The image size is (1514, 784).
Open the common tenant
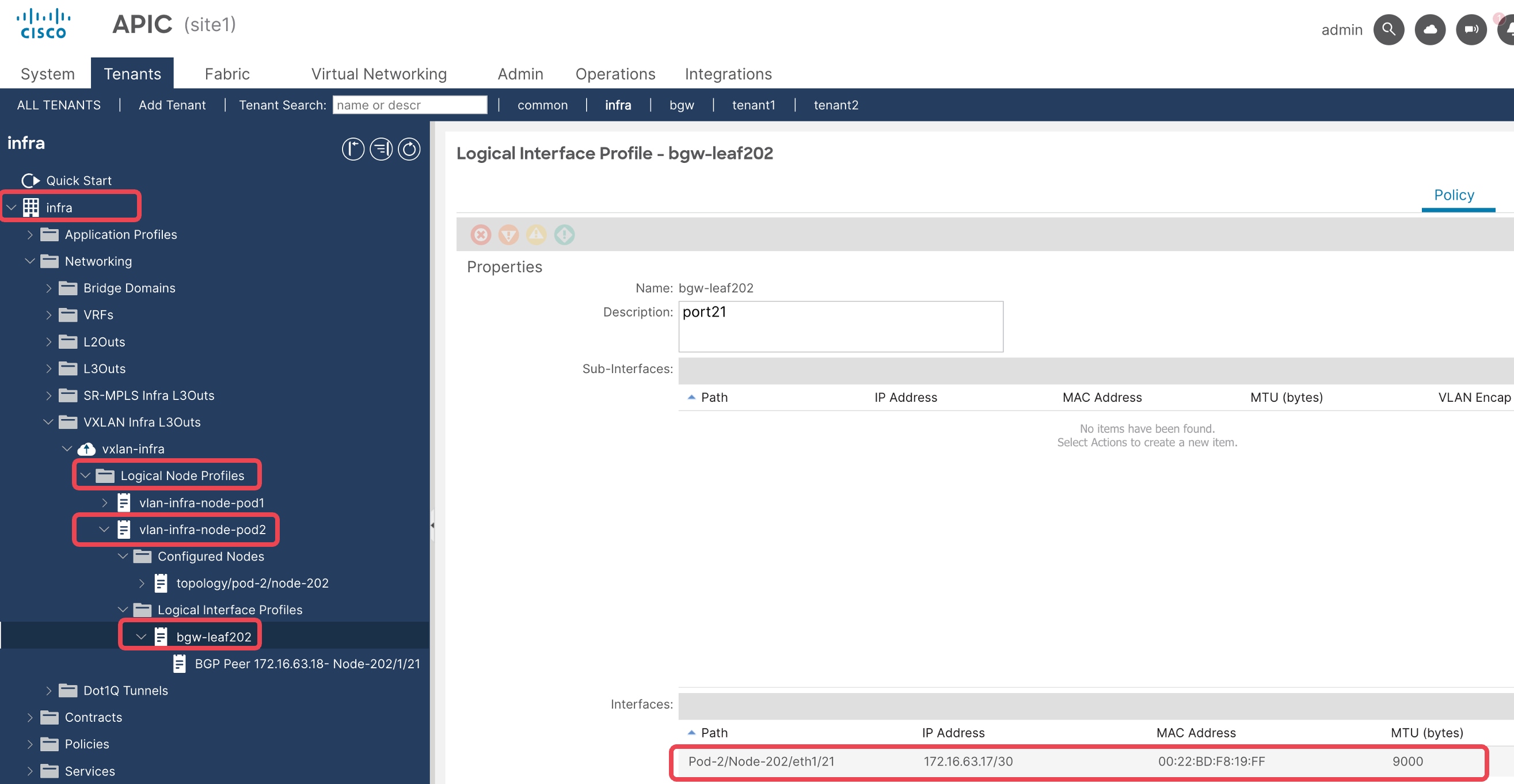click(542, 105)
